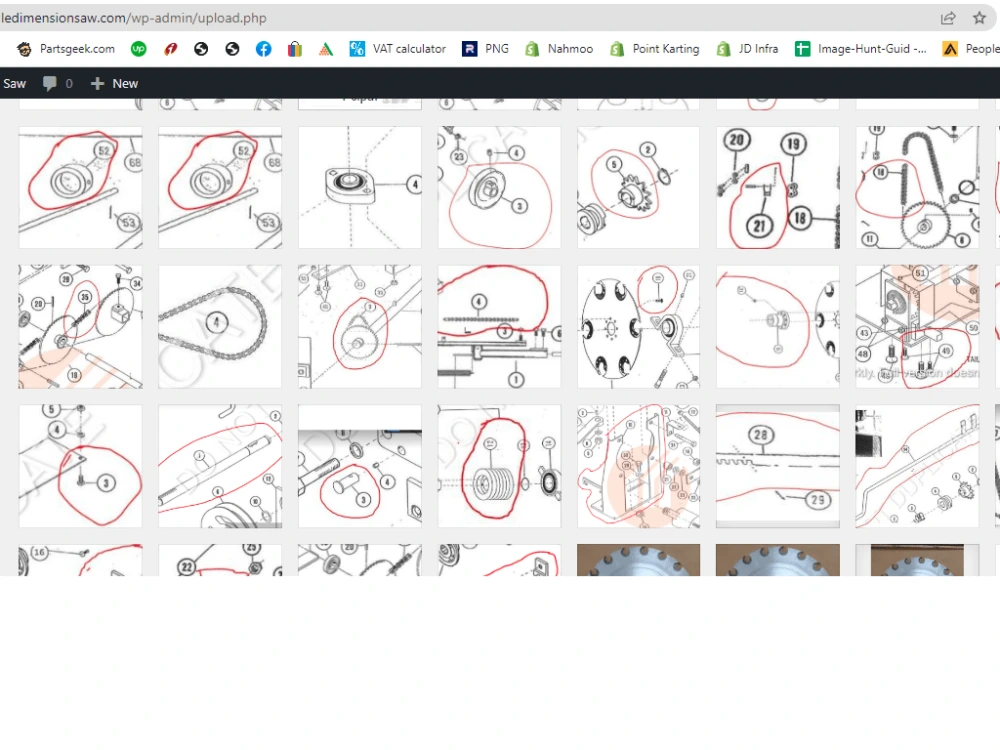Select thumbnail of circled pin labeled 3

pos(360,466)
